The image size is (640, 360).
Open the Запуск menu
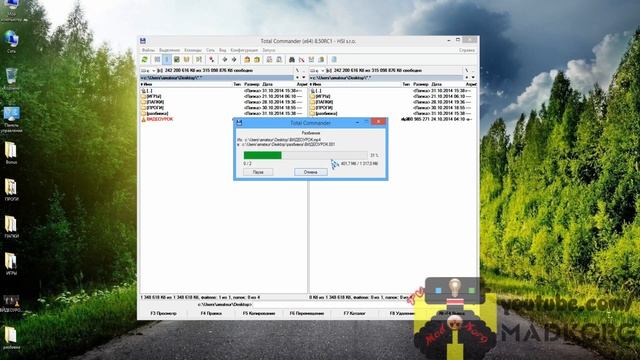tap(269, 50)
